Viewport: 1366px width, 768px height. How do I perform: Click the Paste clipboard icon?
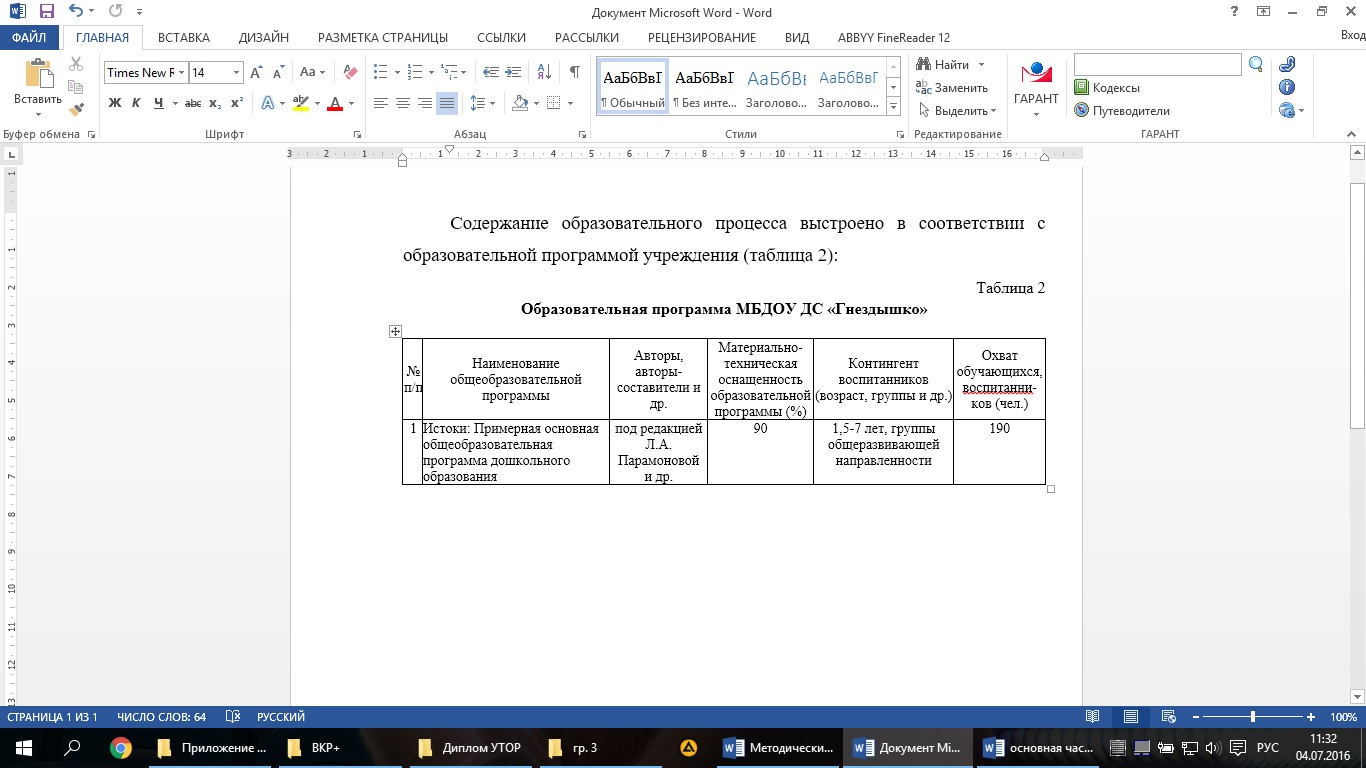38,74
